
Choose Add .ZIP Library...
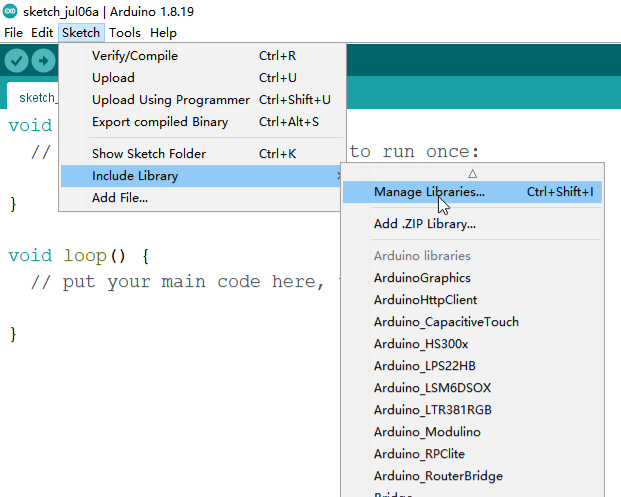click(472, 224)
